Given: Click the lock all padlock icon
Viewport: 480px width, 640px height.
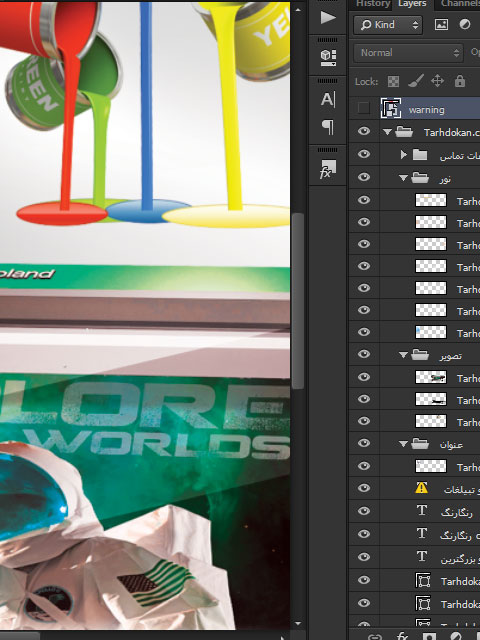Looking at the screenshot, I should (x=460, y=81).
